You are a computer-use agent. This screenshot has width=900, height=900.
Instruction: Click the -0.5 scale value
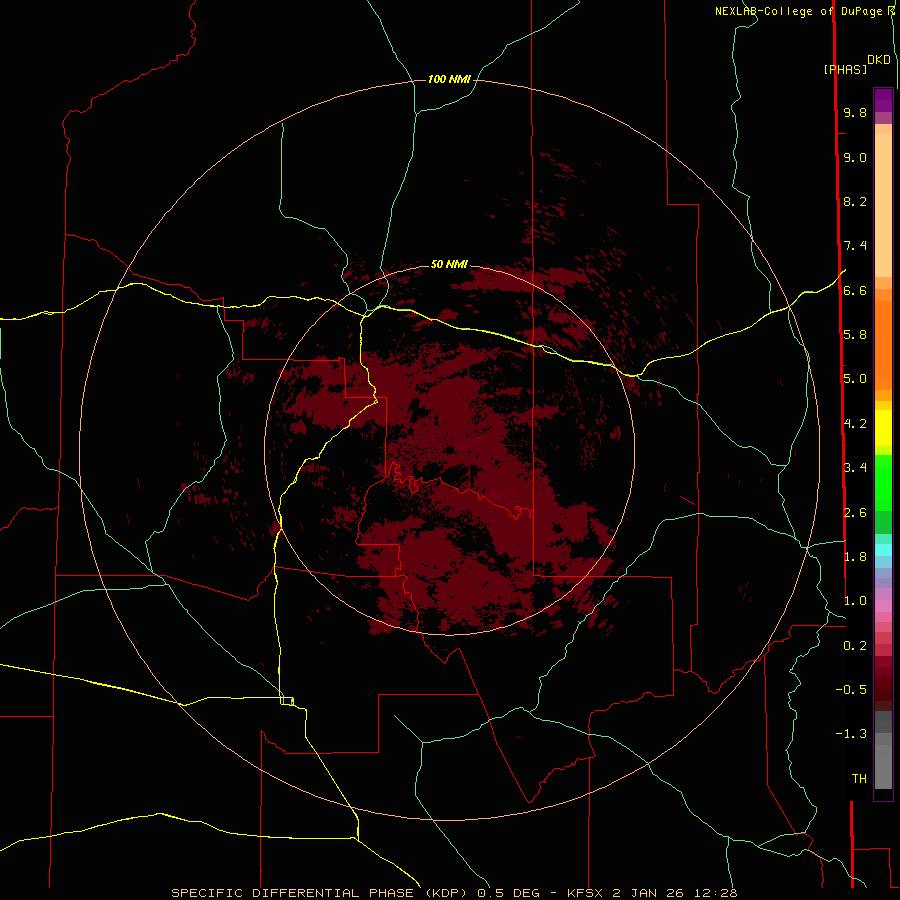point(851,690)
